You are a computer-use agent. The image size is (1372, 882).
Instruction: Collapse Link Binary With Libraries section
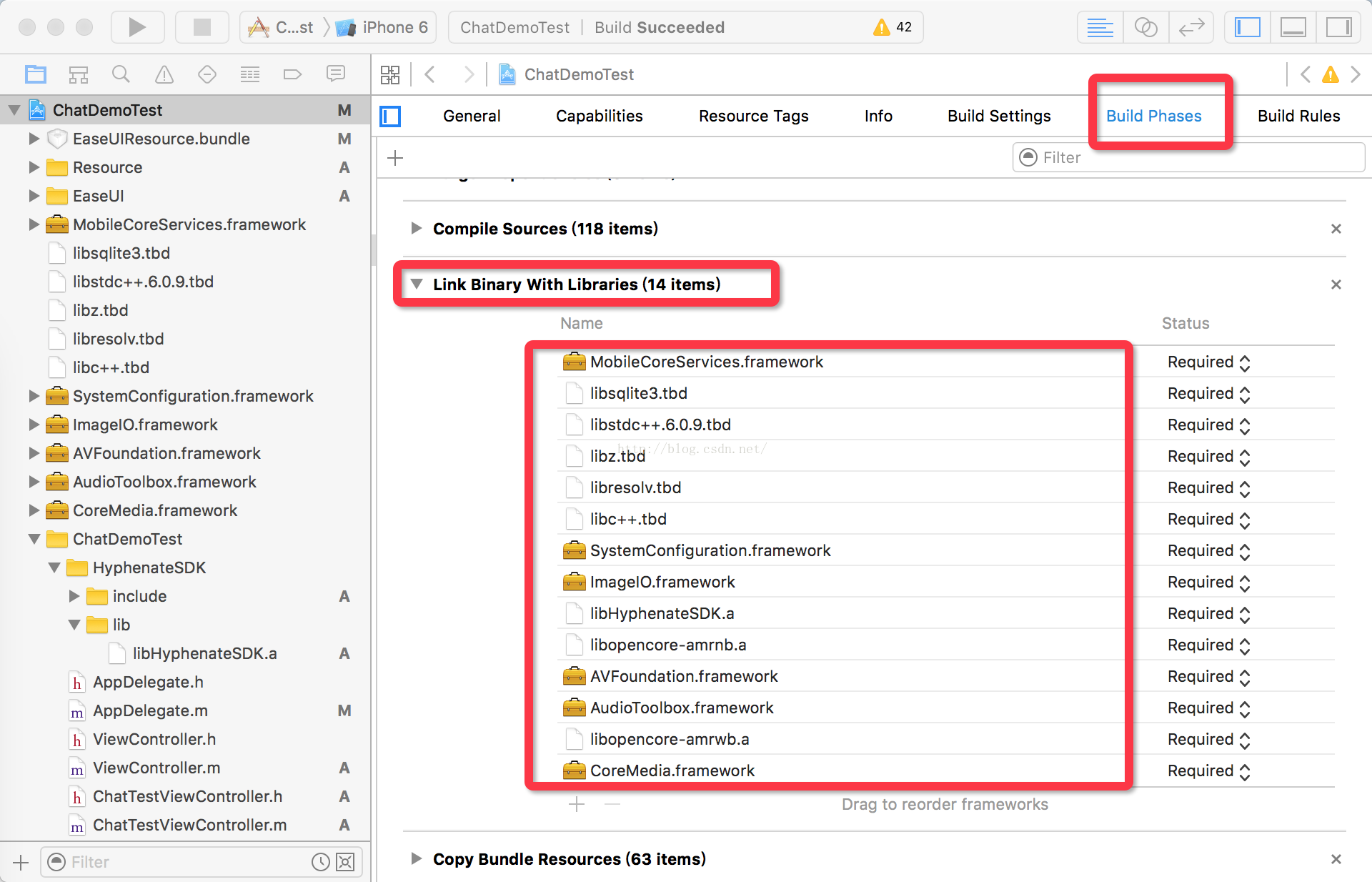pos(416,284)
